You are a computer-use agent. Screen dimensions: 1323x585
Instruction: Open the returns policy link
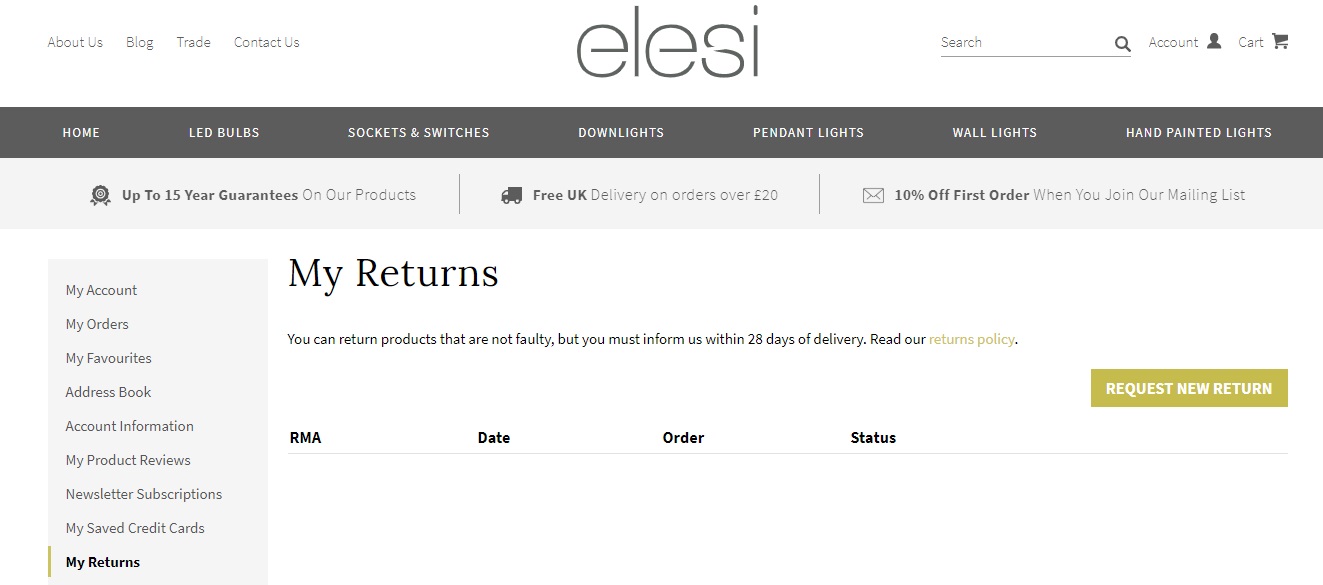point(971,339)
